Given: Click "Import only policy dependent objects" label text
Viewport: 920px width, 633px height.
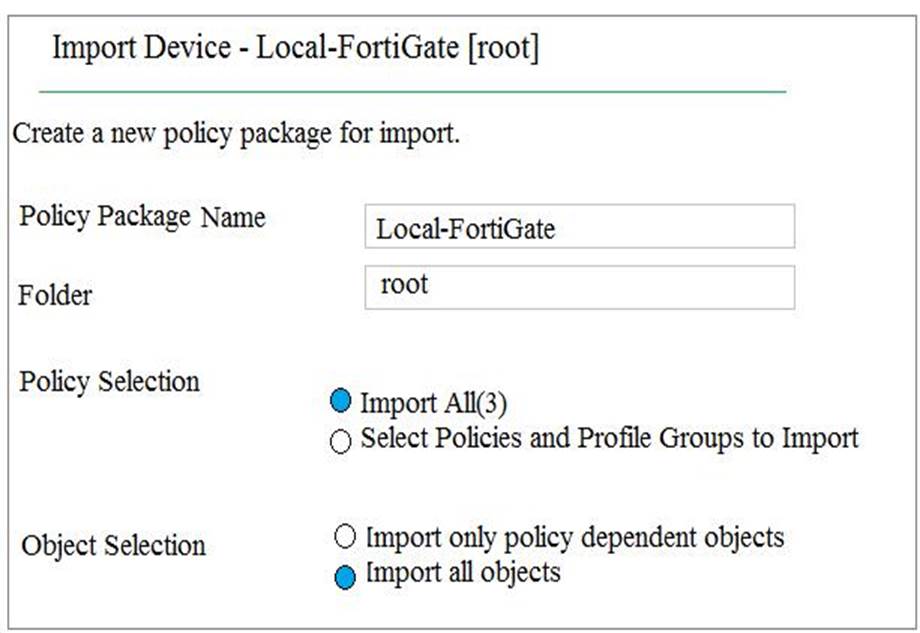Looking at the screenshot, I should click(x=574, y=537).
